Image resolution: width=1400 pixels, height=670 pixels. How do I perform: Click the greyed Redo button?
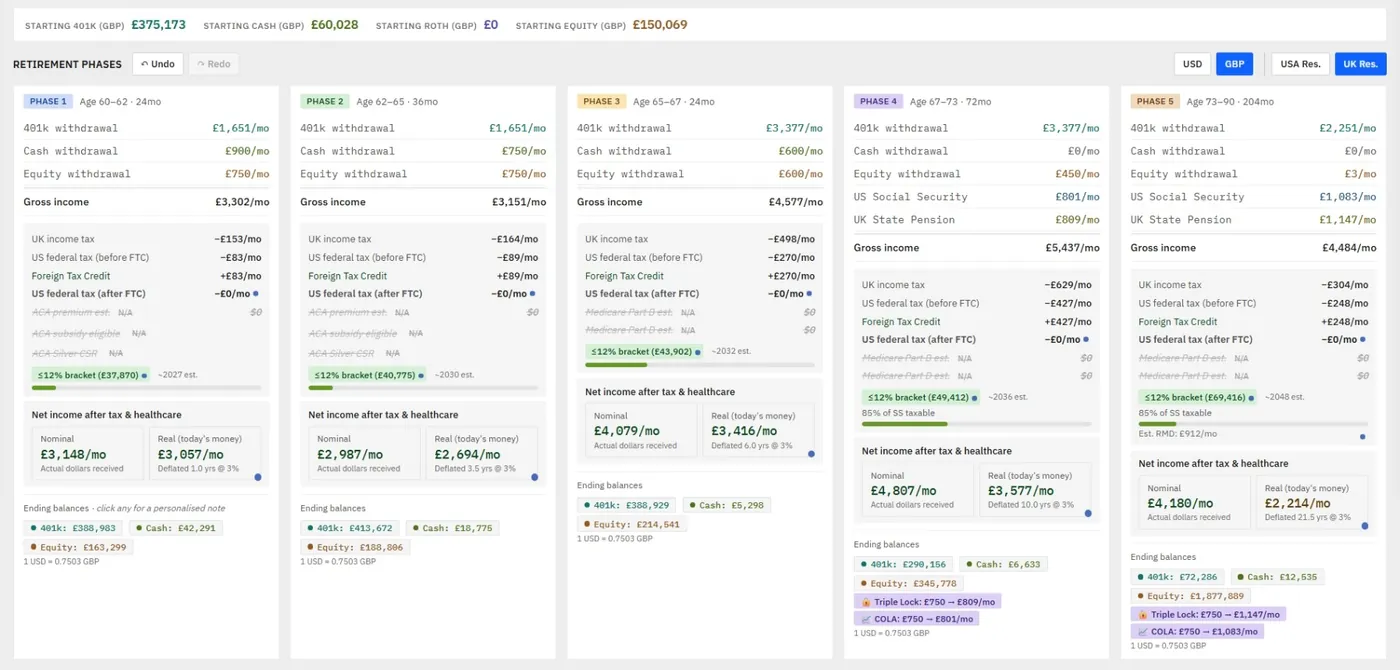pos(213,64)
